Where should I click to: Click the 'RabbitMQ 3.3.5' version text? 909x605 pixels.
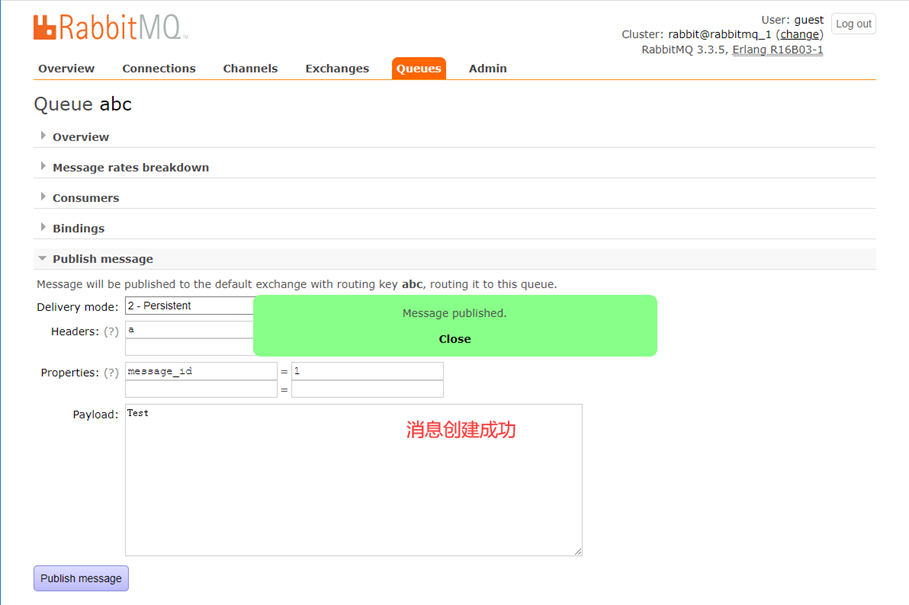coord(683,50)
